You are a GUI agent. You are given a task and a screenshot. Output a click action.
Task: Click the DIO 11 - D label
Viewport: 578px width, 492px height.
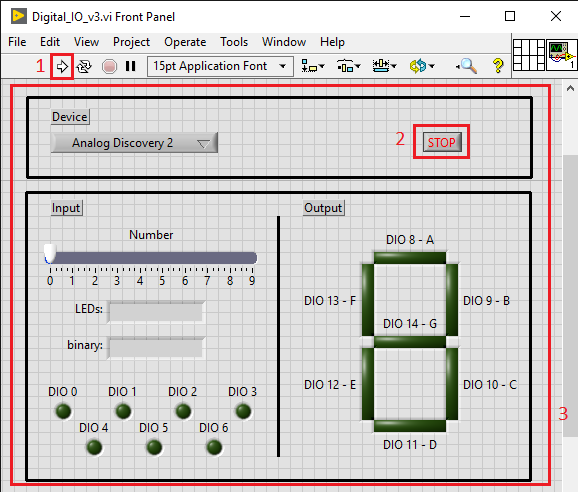pyautogui.click(x=410, y=445)
